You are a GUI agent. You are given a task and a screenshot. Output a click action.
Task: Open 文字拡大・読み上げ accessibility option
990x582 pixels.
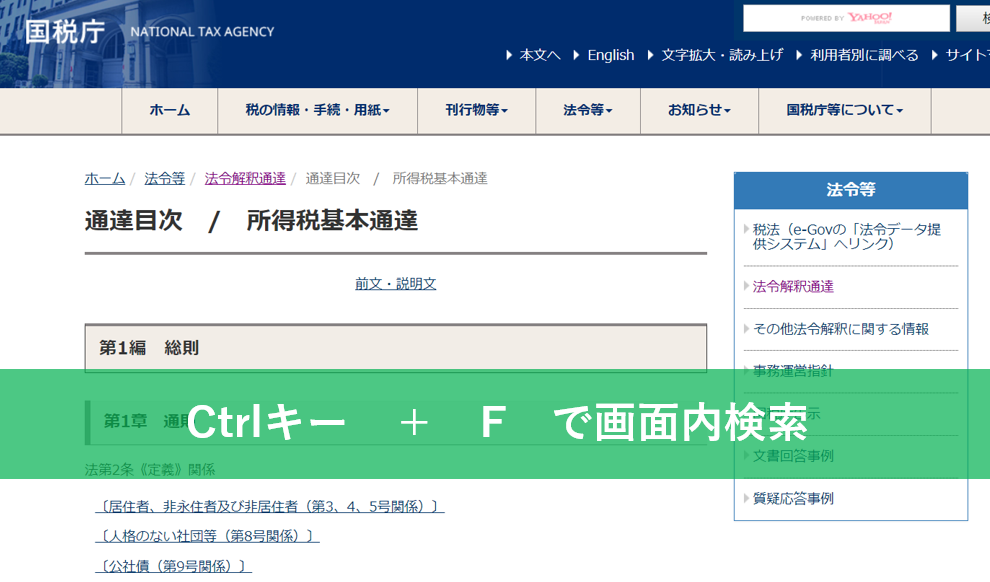pos(721,55)
